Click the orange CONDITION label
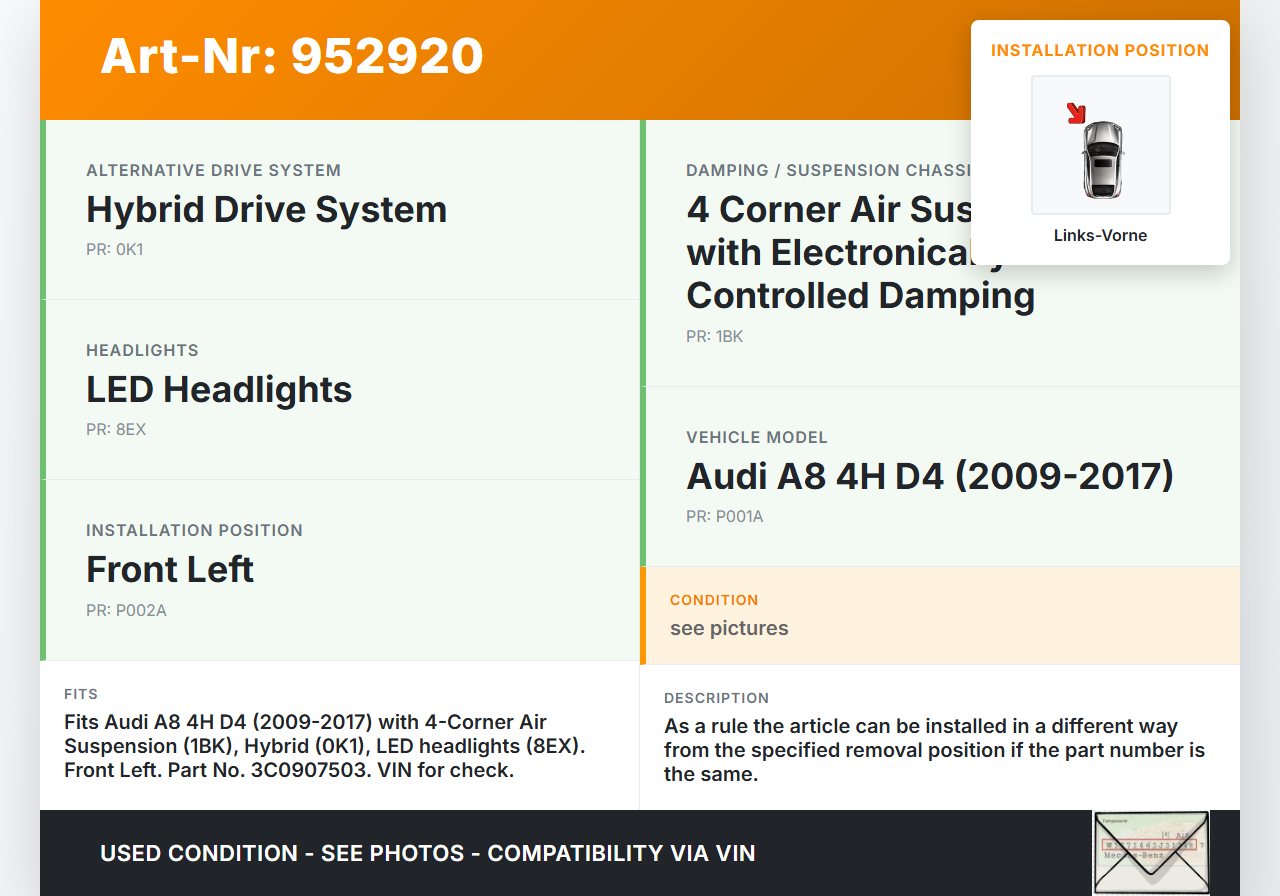The height and width of the screenshot is (896, 1280). point(714,600)
